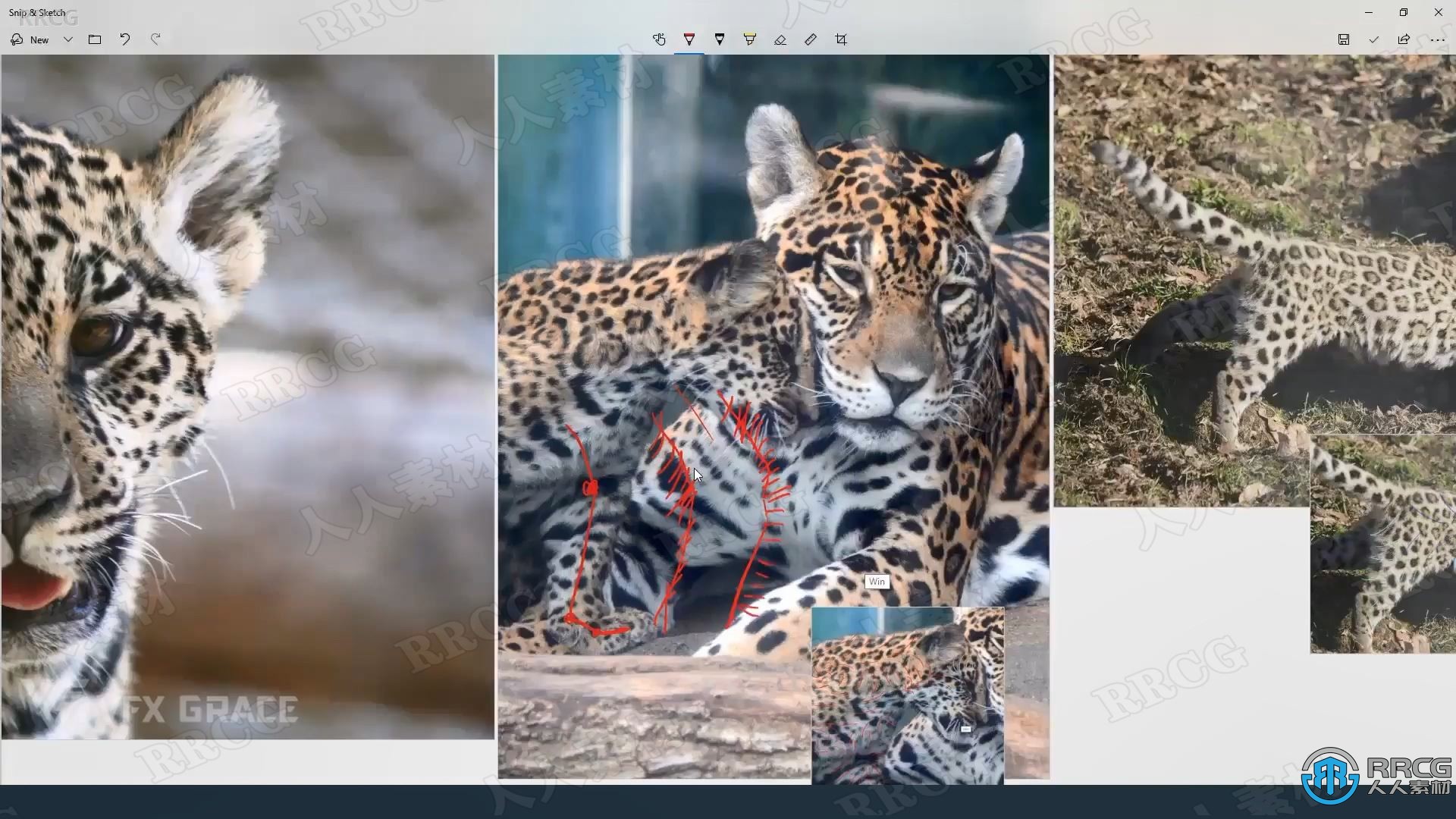Click the Share icon button
This screenshot has width=1456, height=819.
click(x=1407, y=39)
